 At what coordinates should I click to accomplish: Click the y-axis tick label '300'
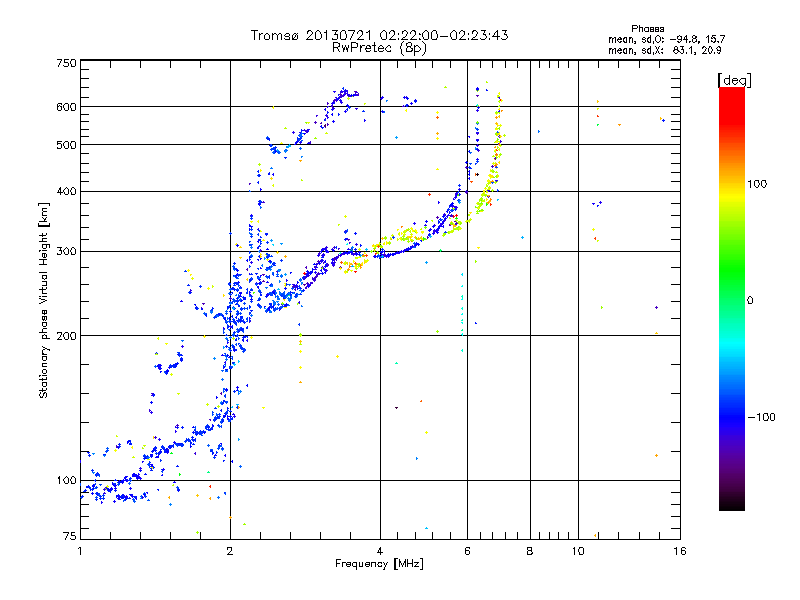66,251
